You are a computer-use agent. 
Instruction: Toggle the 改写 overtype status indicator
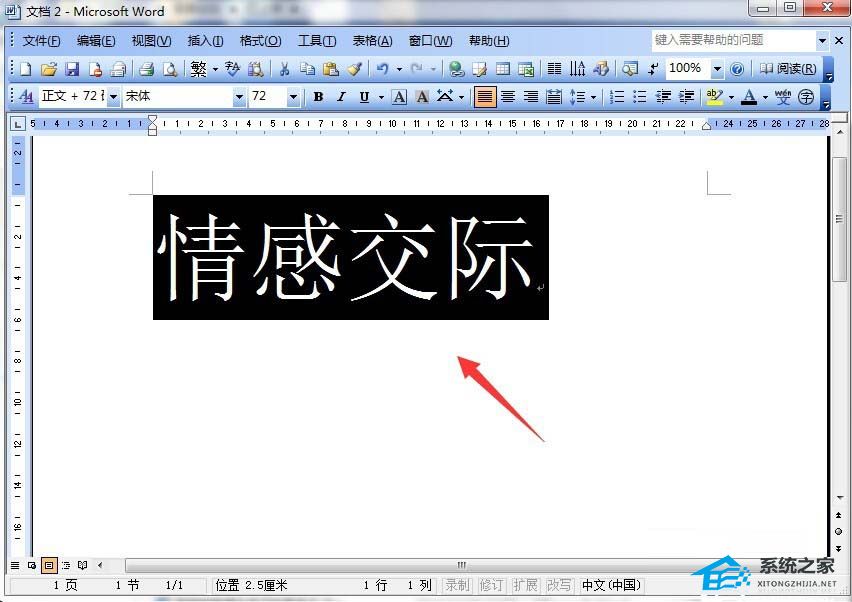(559, 585)
